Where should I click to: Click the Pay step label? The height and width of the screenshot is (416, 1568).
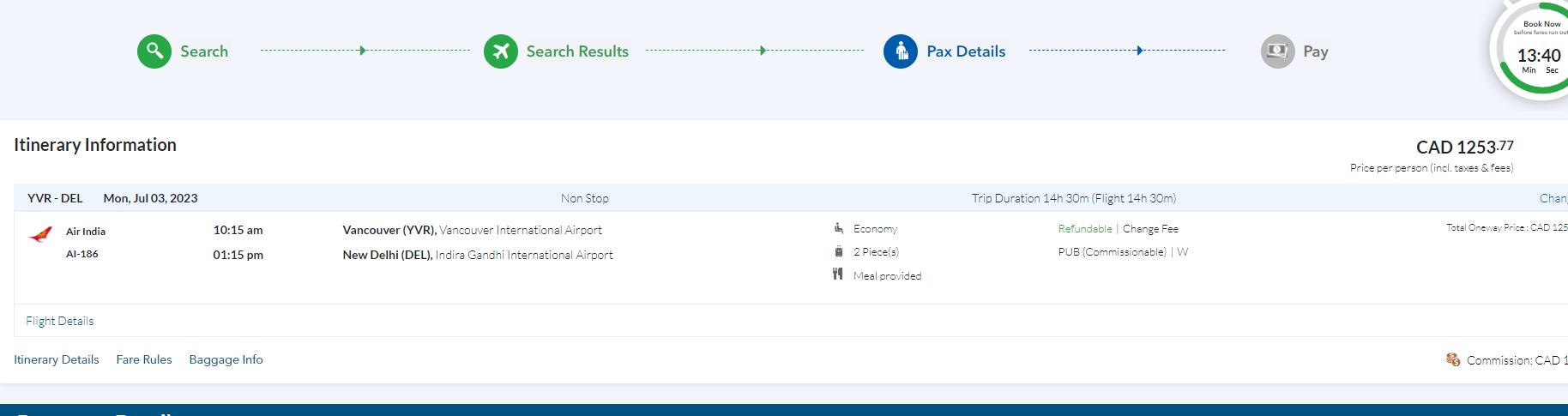[1315, 51]
